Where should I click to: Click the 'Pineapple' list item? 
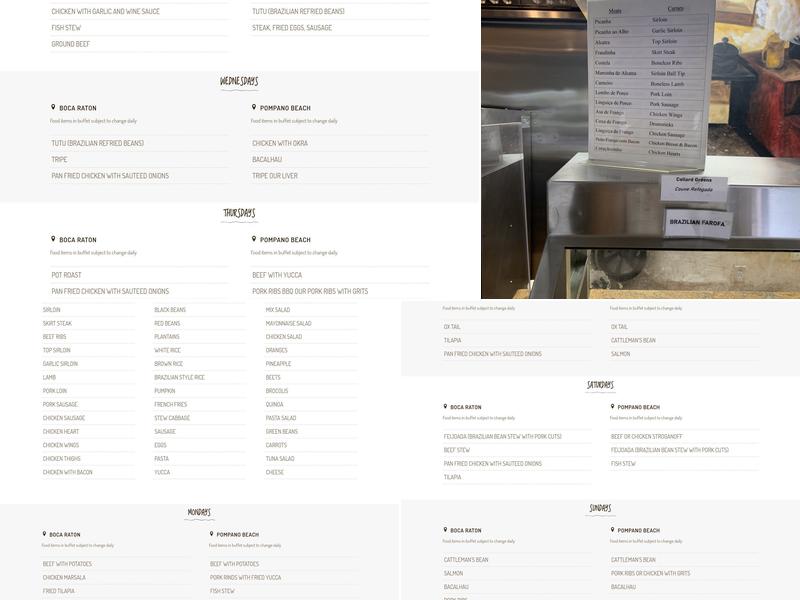tap(279, 364)
